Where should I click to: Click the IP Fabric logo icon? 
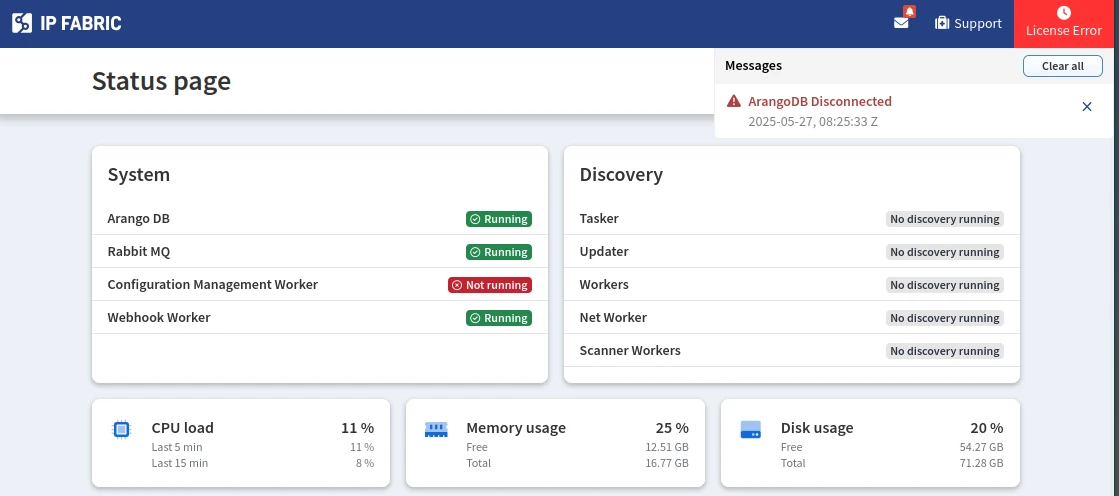click(22, 23)
